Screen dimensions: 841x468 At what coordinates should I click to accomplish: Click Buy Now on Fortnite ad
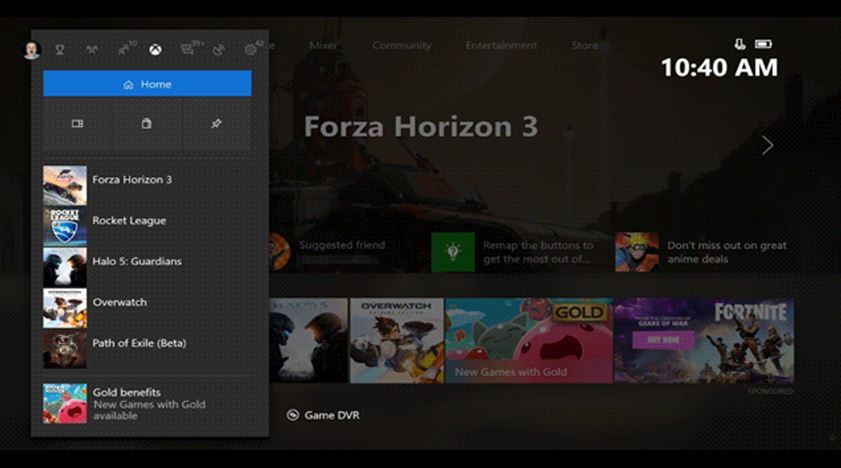point(663,340)
